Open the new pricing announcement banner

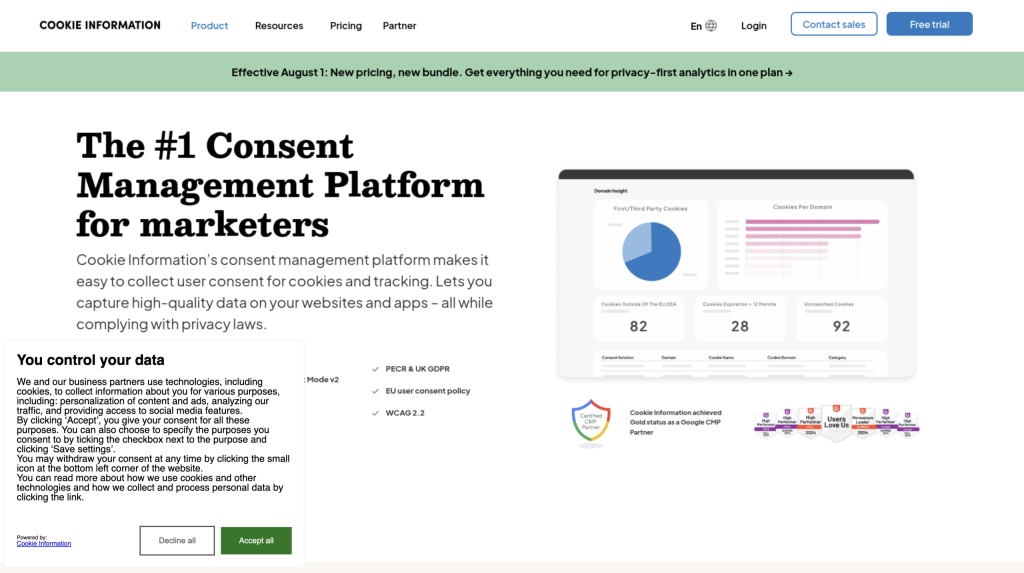click(x=512, y=72)
